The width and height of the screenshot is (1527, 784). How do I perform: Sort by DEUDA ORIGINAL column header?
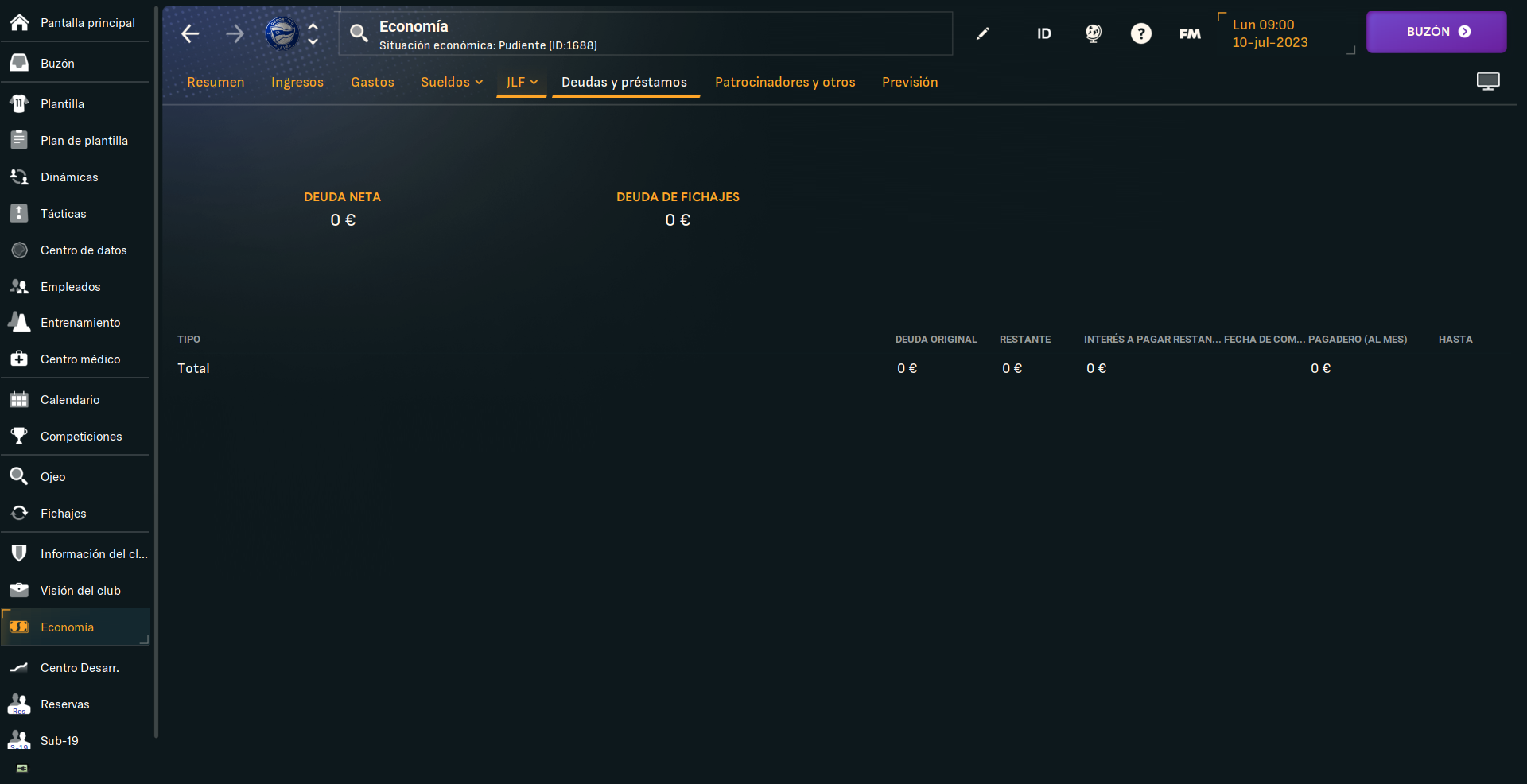[x=936, y=340]
